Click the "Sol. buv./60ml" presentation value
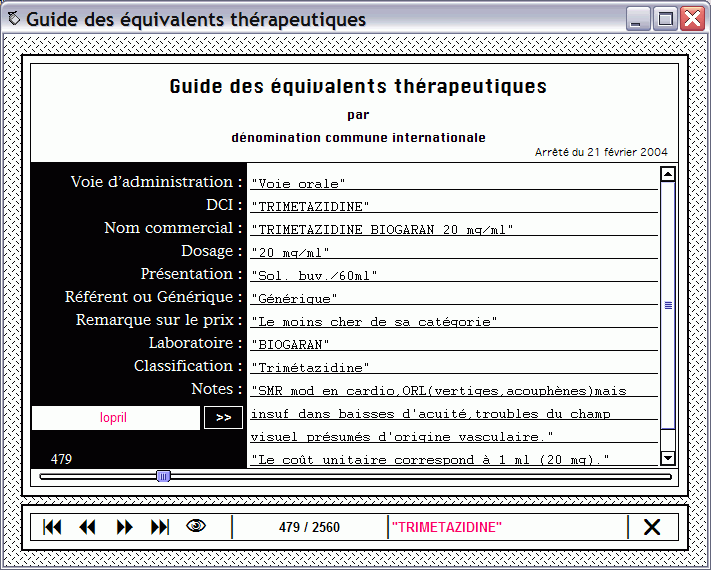 pyautogui.click(x=454, y=275)
